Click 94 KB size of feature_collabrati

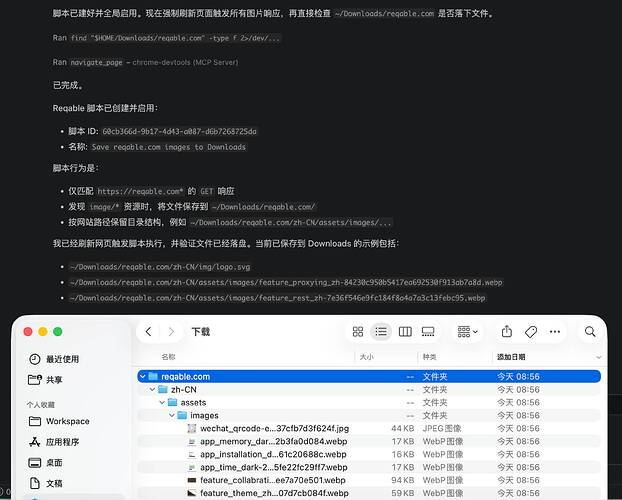pyautogui.click(x=402, y=480)
